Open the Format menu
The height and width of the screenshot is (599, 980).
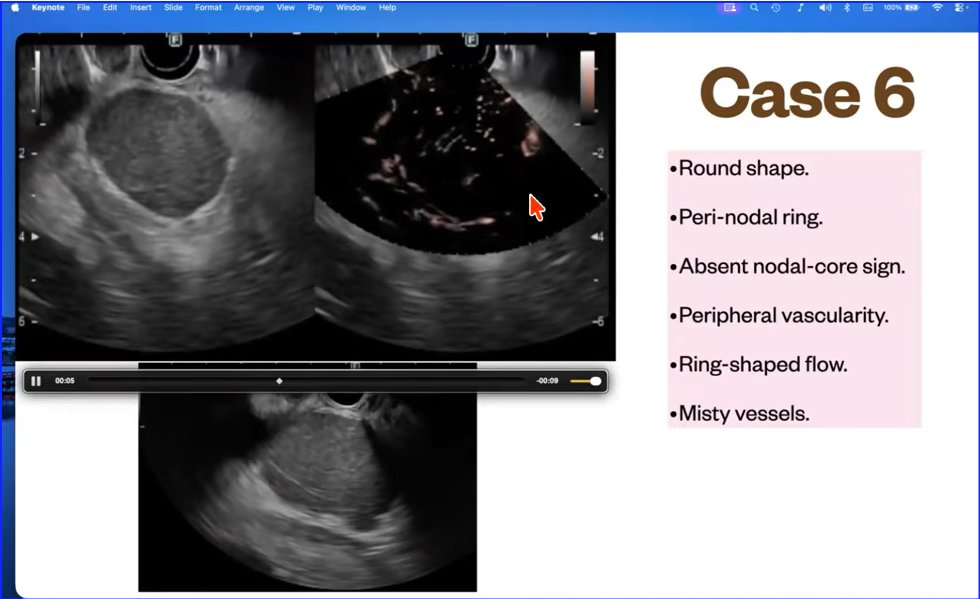[x=208, y=8]
